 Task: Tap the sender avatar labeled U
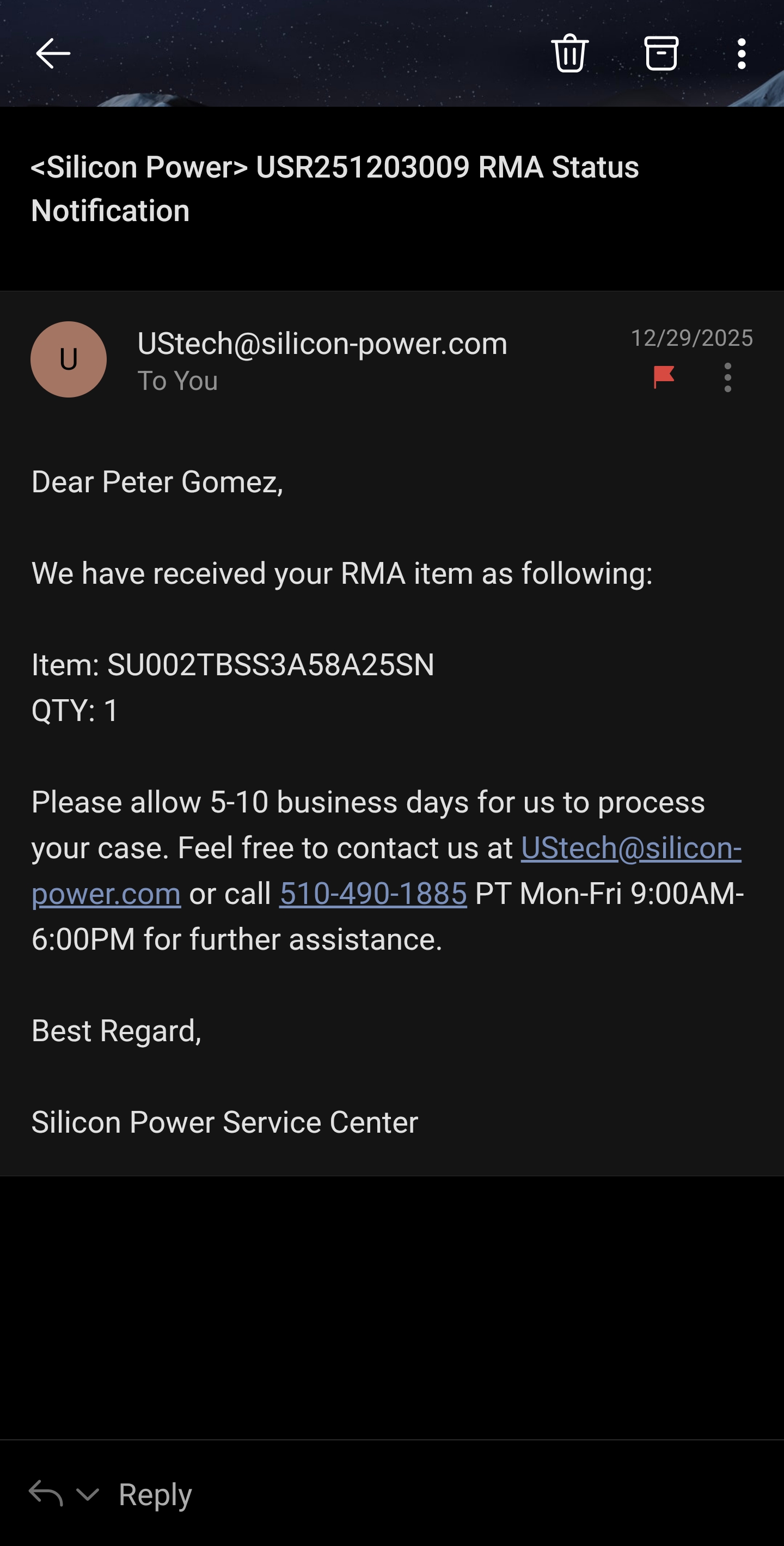(x=69, y=359)
